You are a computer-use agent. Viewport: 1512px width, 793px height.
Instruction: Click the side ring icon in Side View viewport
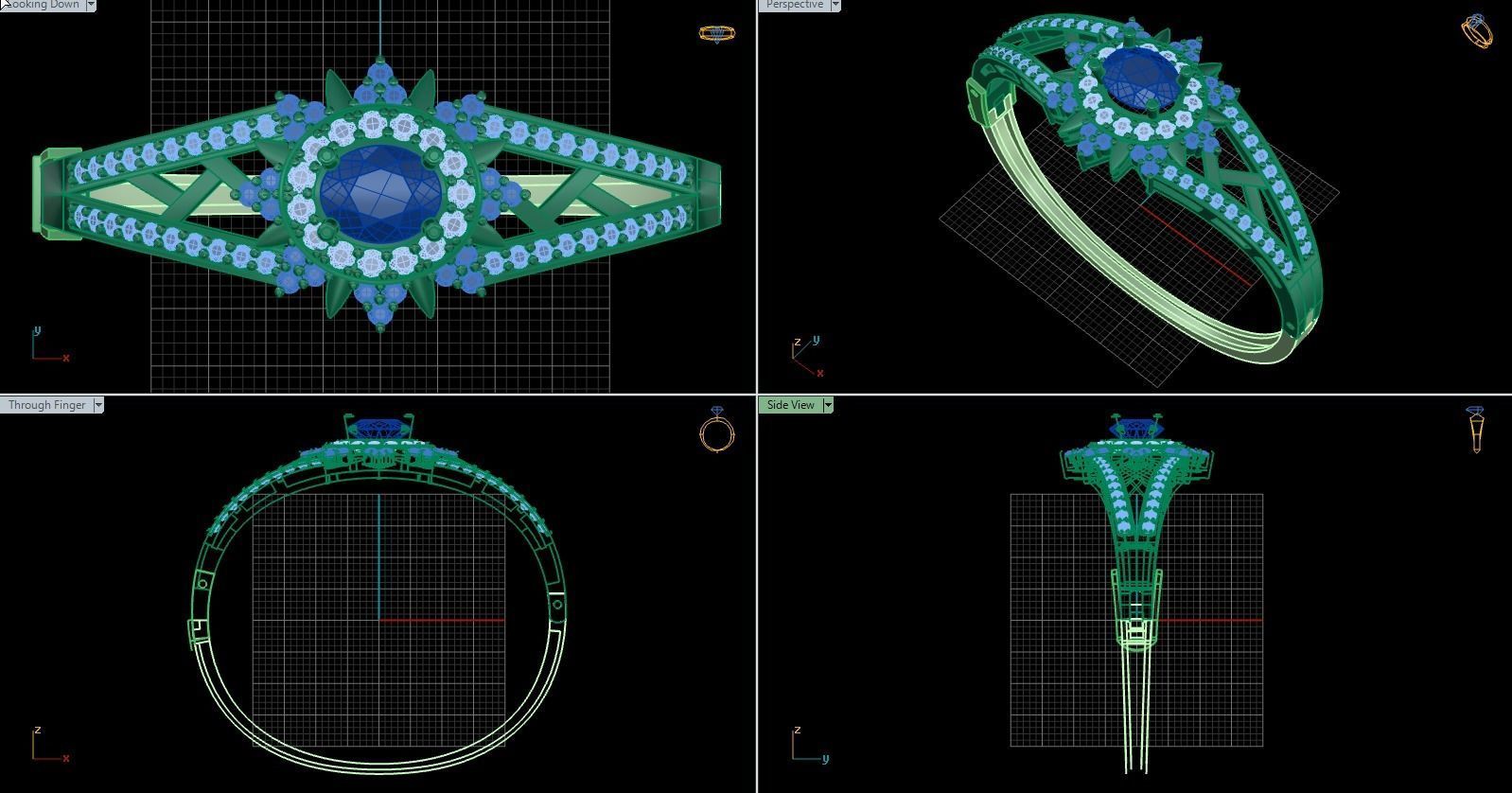1475,430
